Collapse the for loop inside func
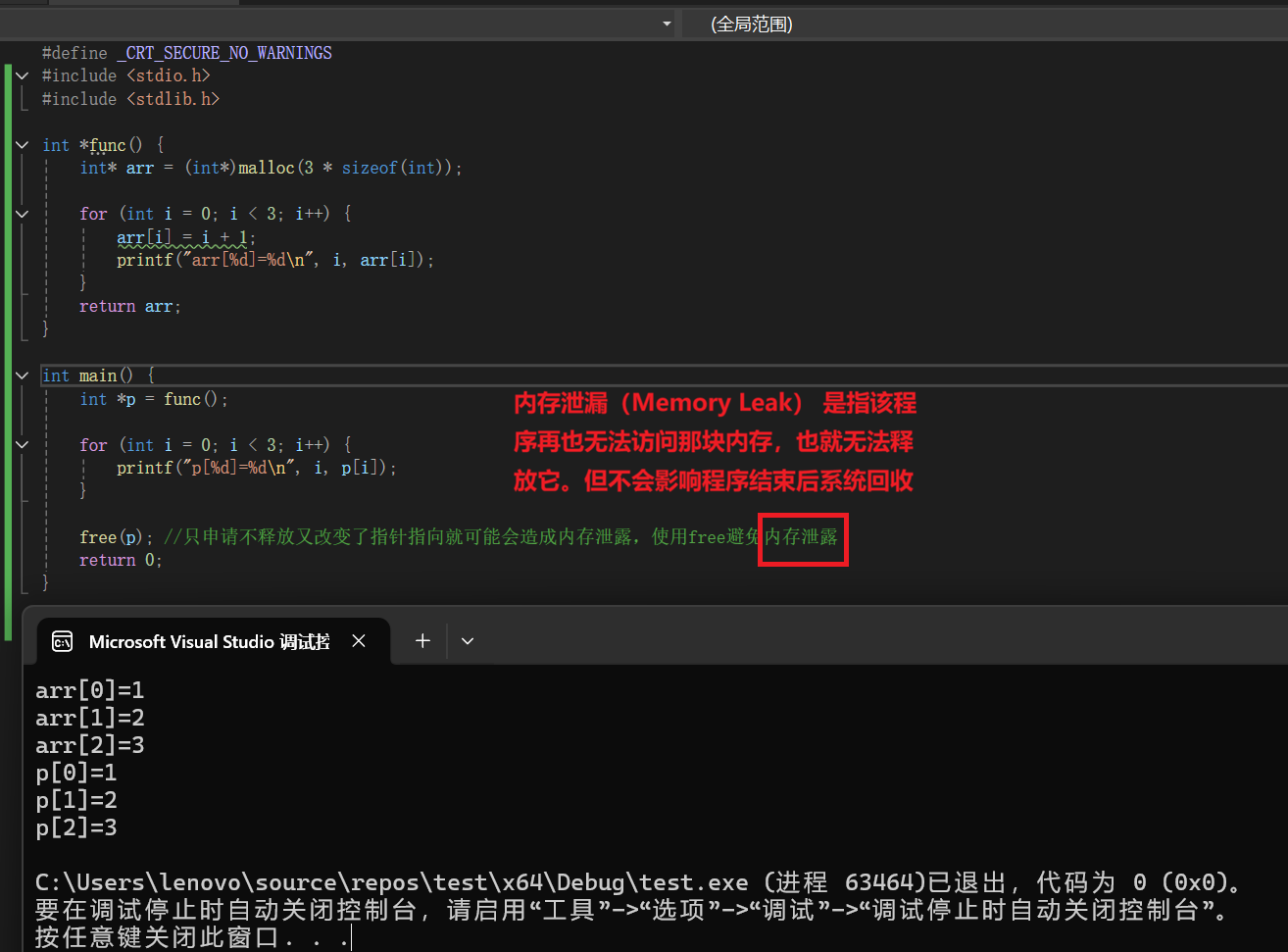 [x=22, y=214]
